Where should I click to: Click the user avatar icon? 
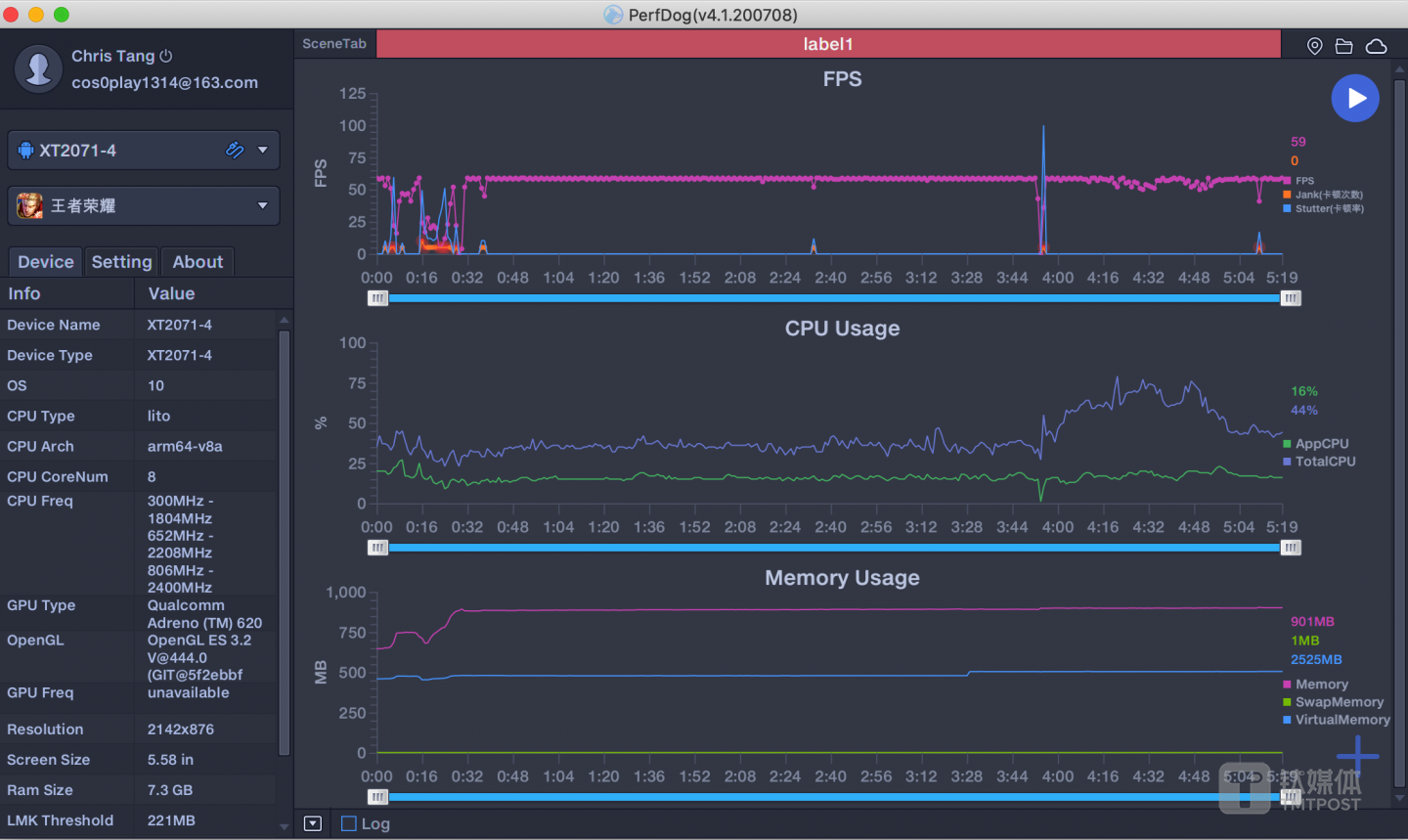[x=39, y=69]
